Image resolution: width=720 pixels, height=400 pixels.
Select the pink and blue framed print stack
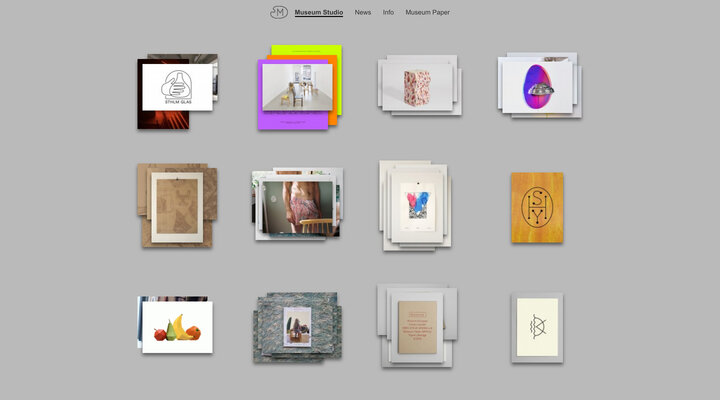click(416, 206)
